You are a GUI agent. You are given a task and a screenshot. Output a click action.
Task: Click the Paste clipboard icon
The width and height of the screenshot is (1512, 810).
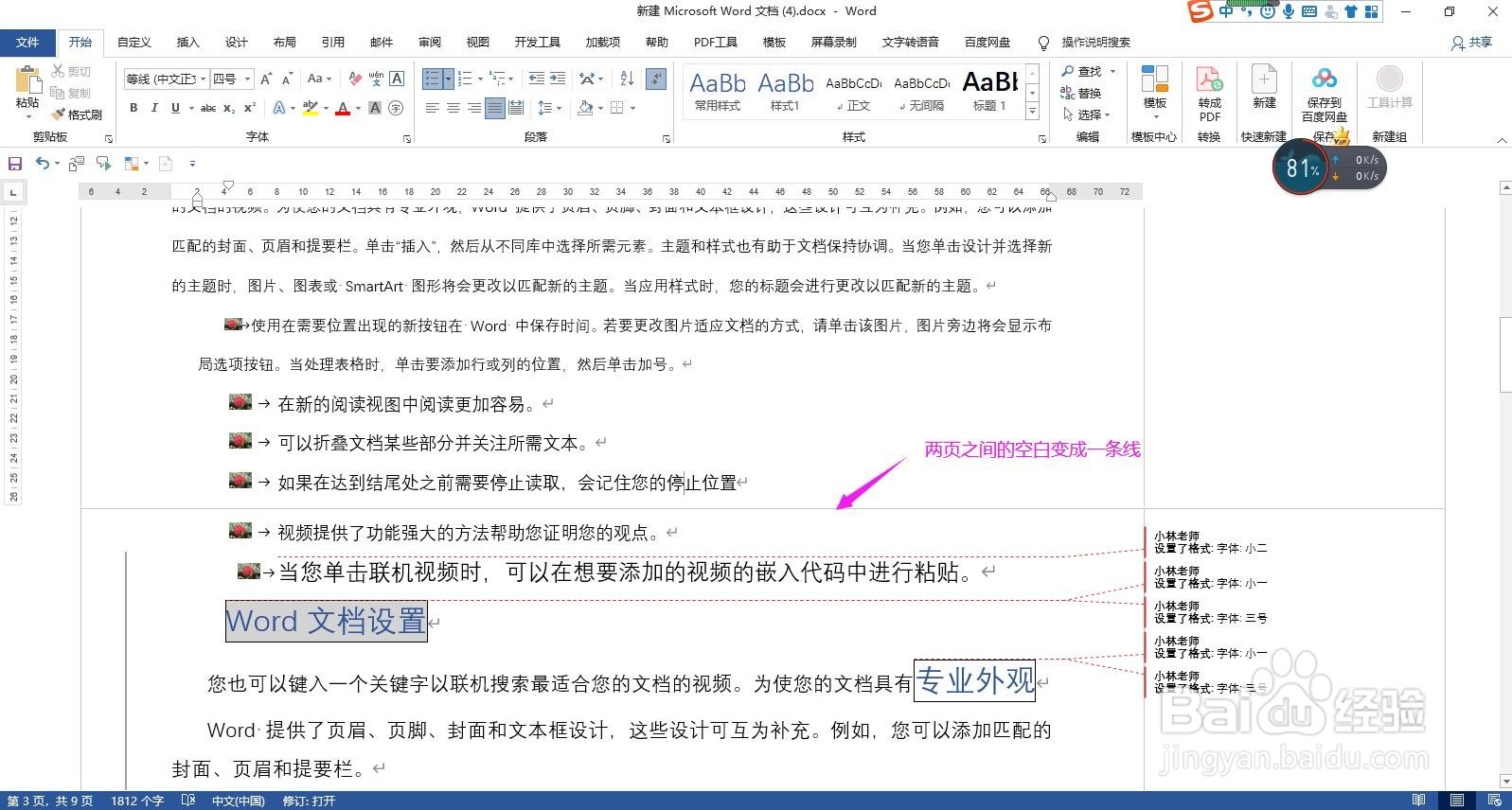coord(27,79)
